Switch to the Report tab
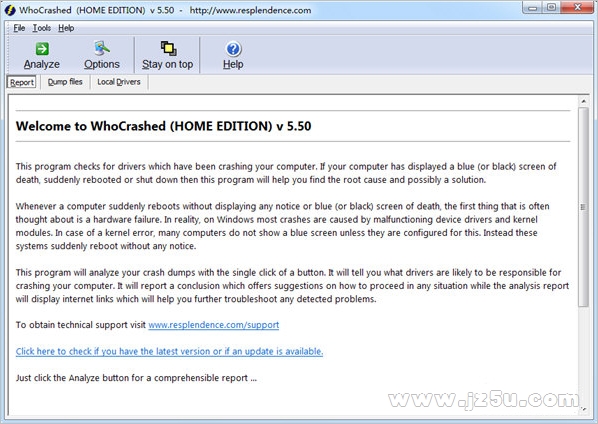This screenshot has width=598, height=424. 22,82
